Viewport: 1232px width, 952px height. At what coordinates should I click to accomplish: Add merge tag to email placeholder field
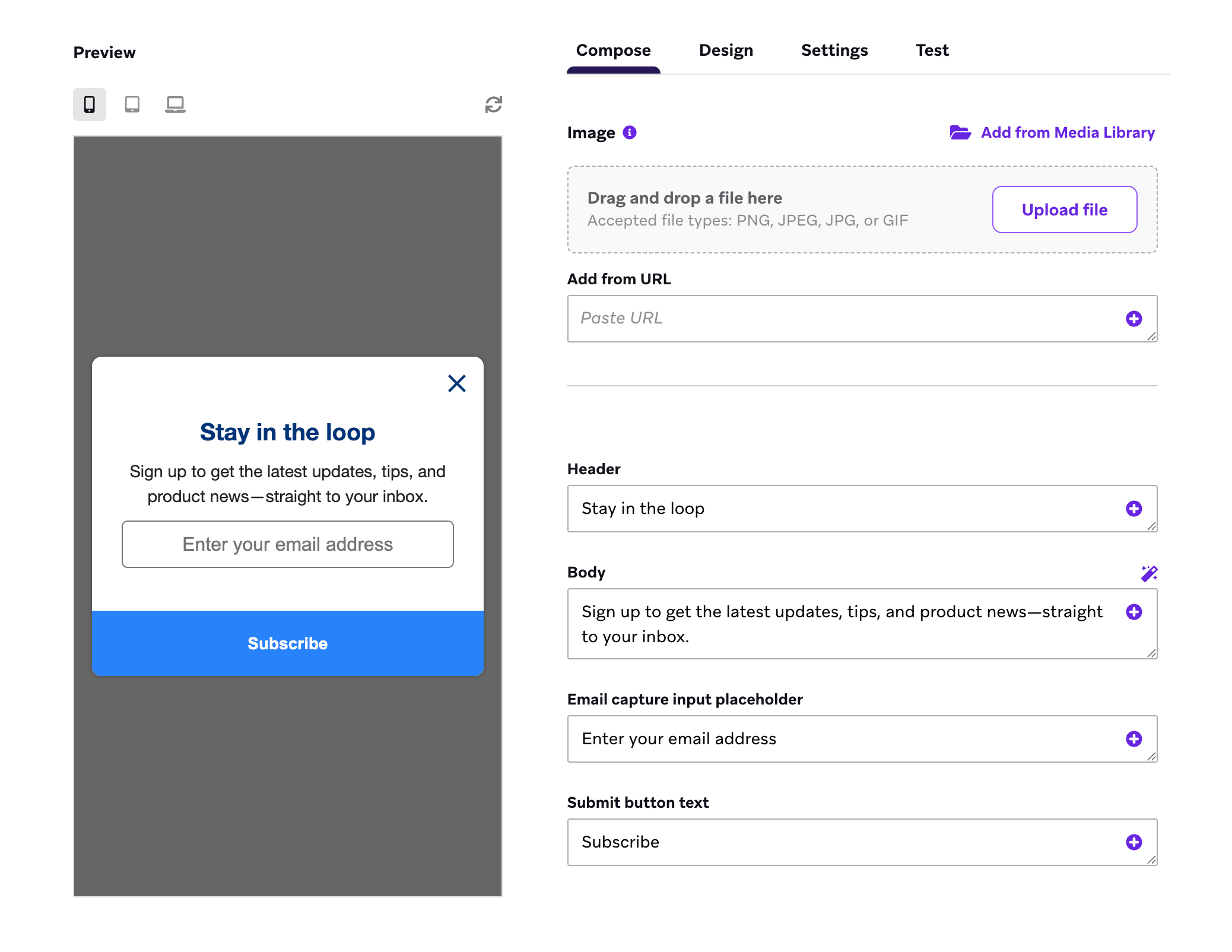coord(1134,739)
